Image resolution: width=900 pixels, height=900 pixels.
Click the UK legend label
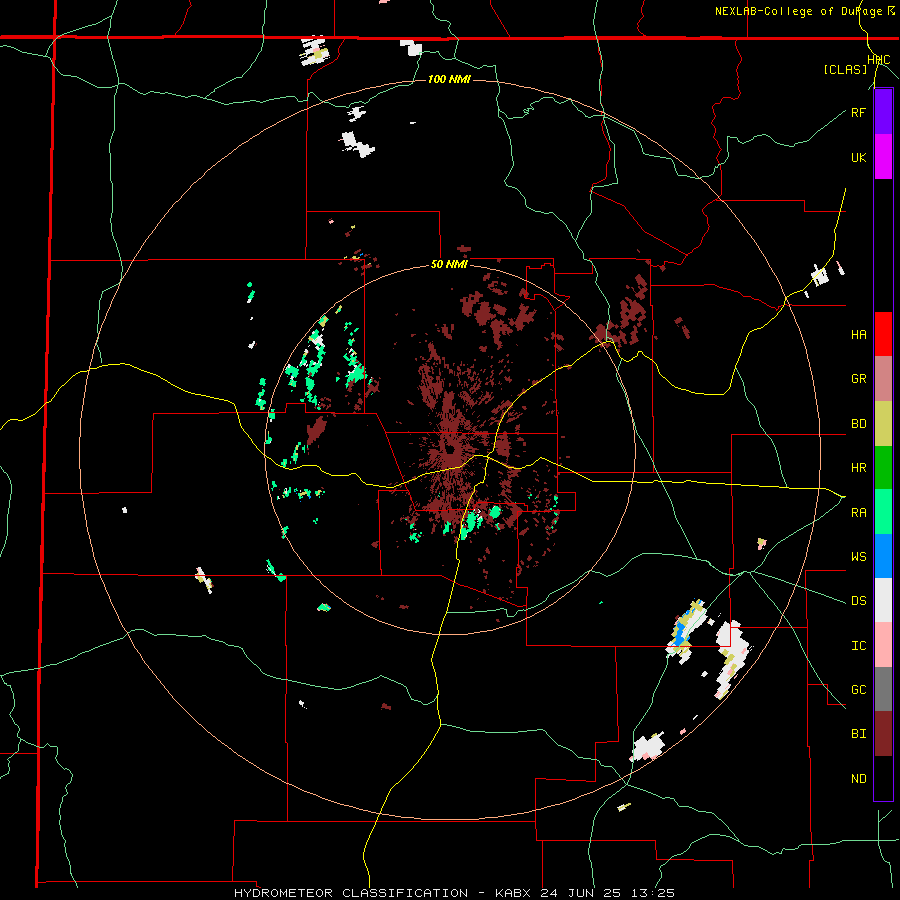(859, 157)
